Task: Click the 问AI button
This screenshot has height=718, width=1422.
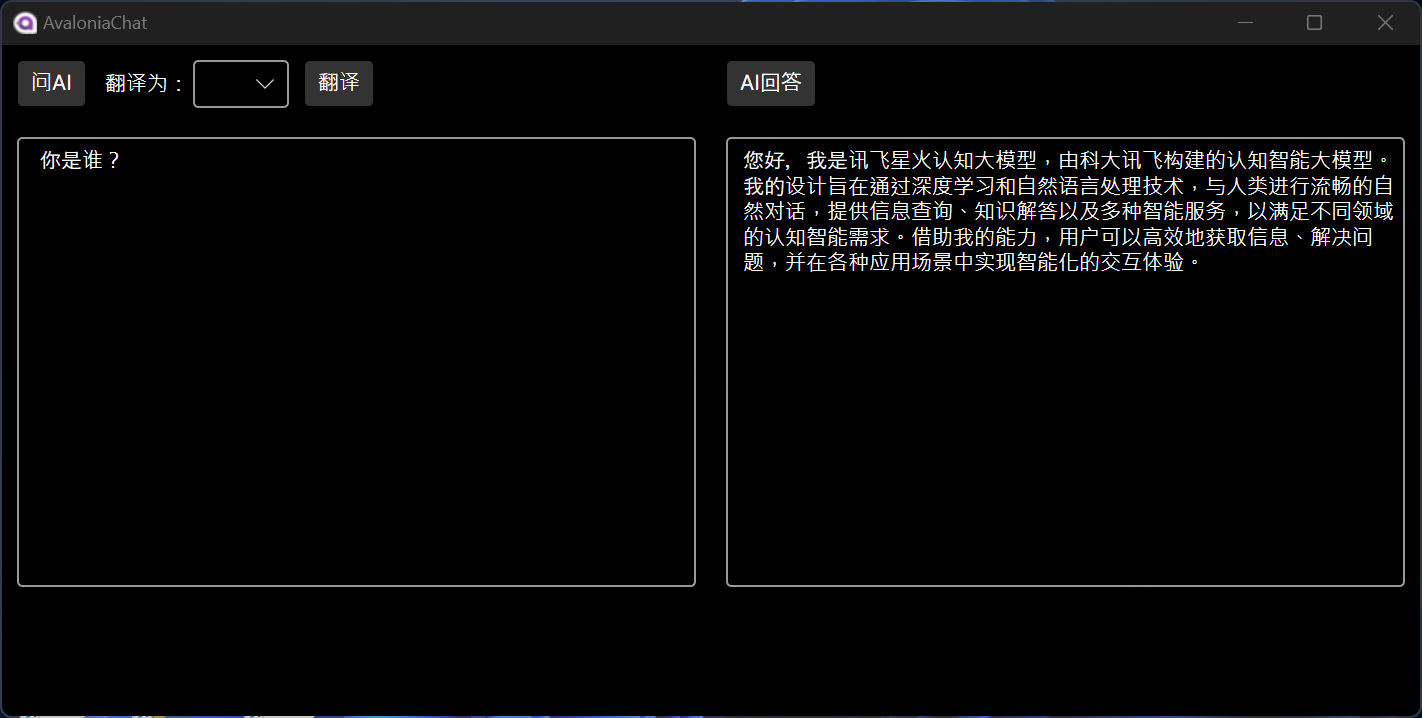Action: pos(51,83)
